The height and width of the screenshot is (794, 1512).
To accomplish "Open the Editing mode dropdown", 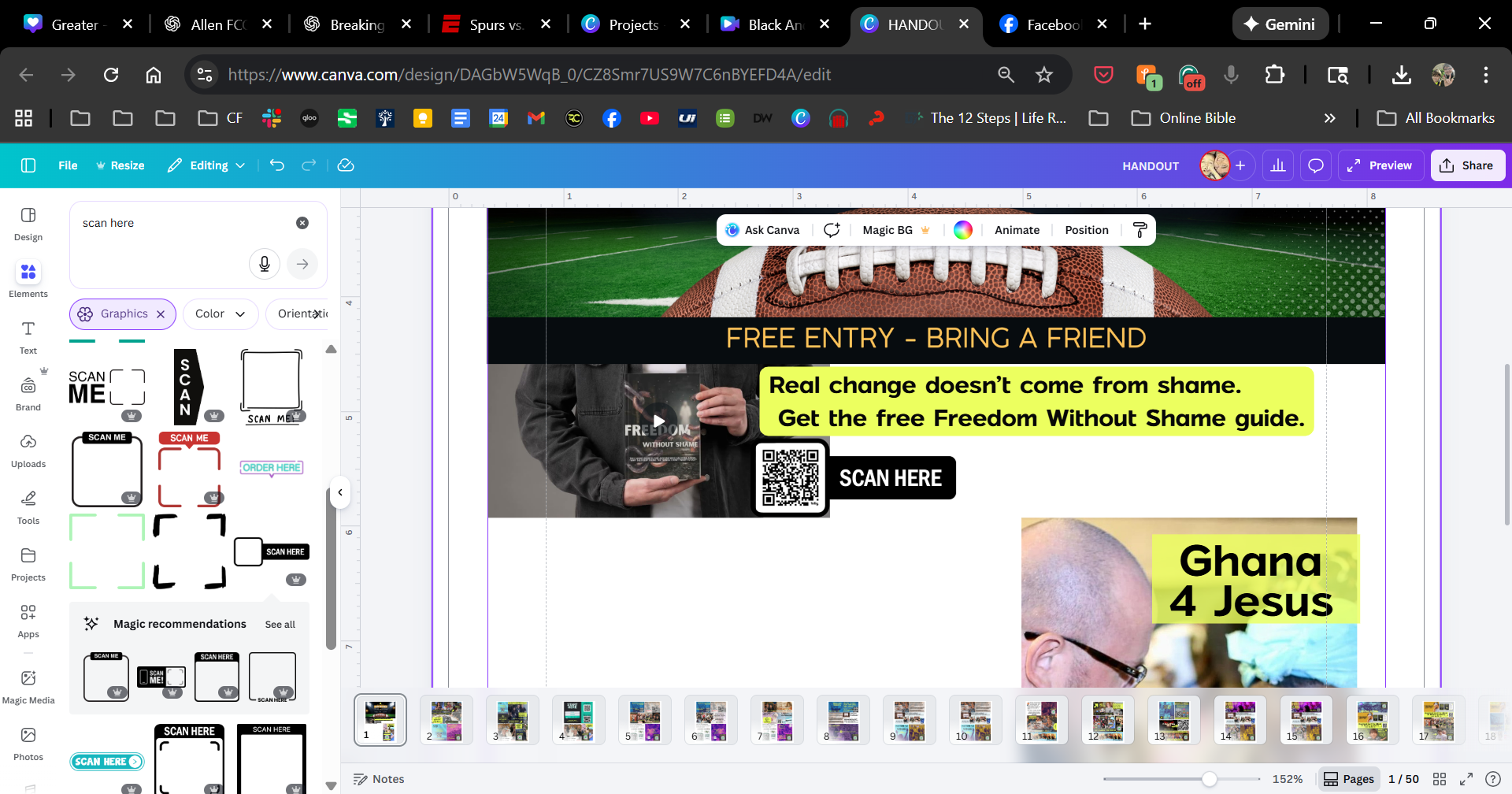I will click(207, 165).
